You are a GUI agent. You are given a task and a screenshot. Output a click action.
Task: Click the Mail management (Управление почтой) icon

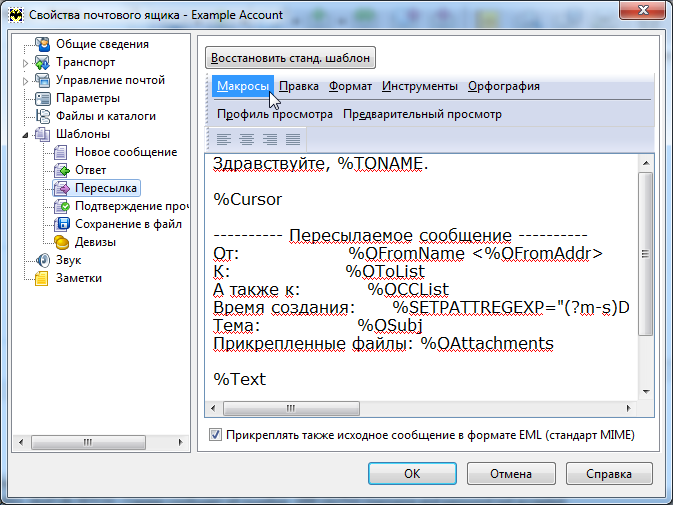42,80
